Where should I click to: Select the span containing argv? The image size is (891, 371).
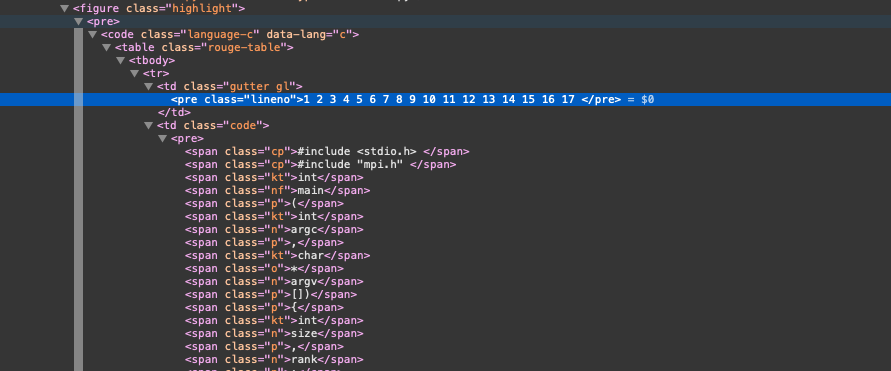274,282
